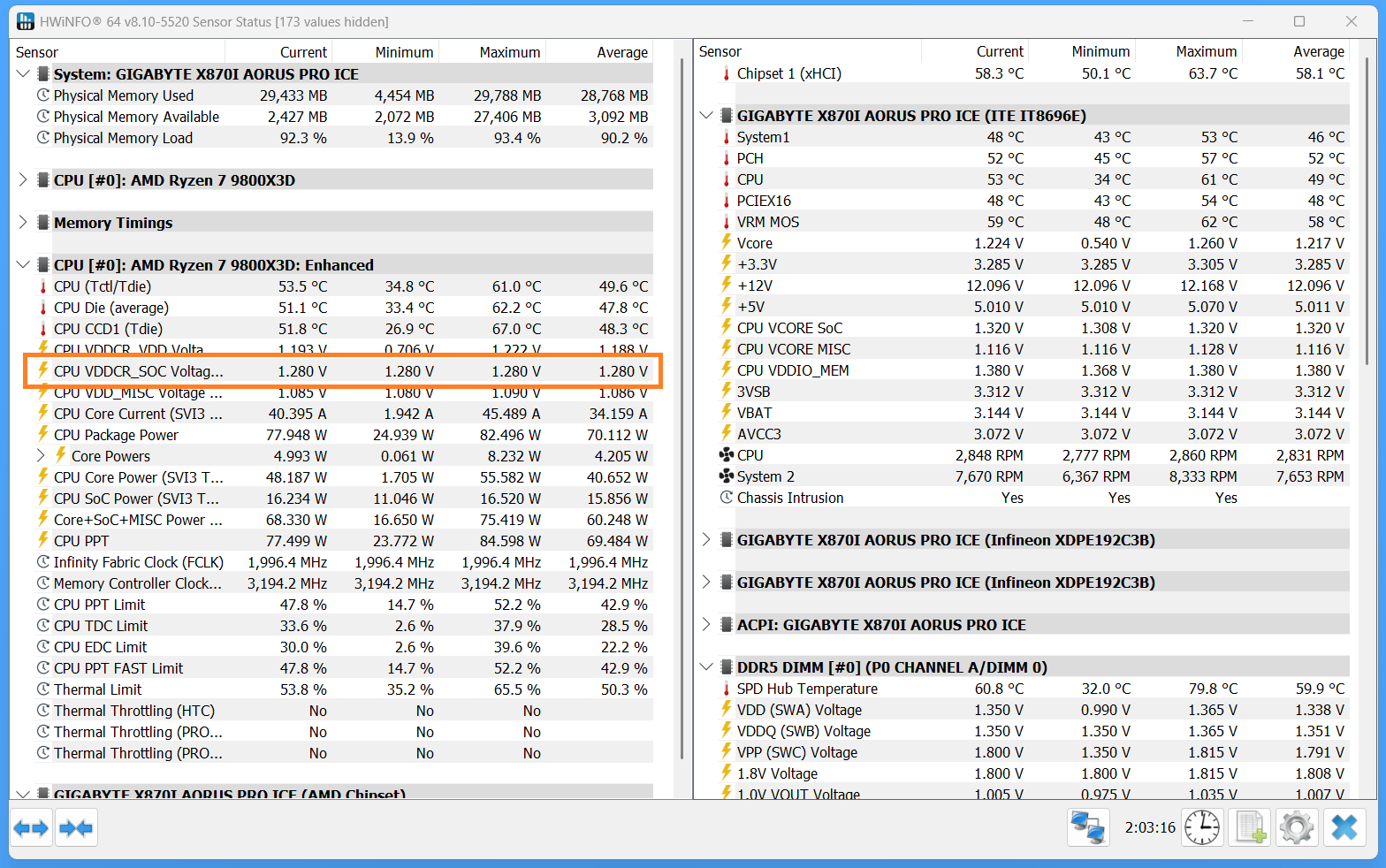Select the CPU CCD1 (Tdie) row
The width and height of the screenshot is (1386, 868).
tap(343, 329)
